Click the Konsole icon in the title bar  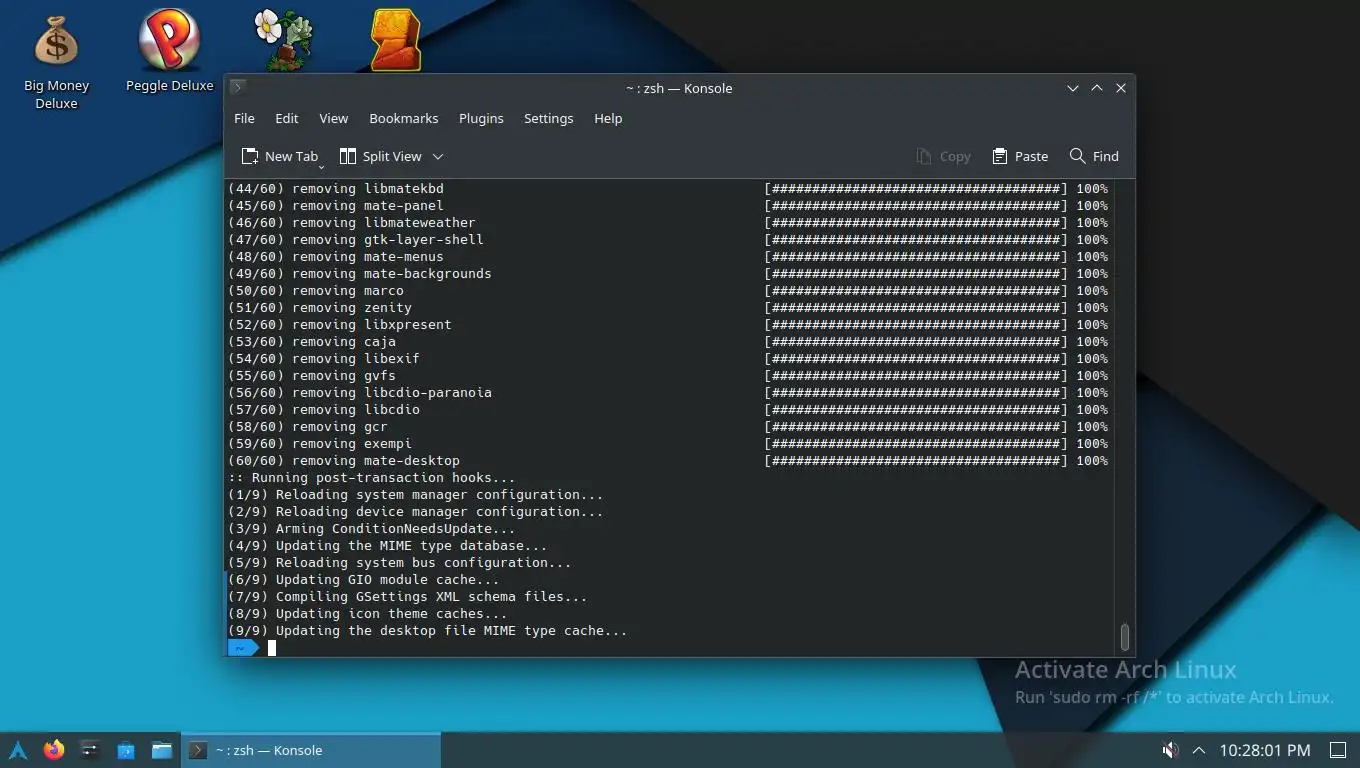(x=238, y=87)
